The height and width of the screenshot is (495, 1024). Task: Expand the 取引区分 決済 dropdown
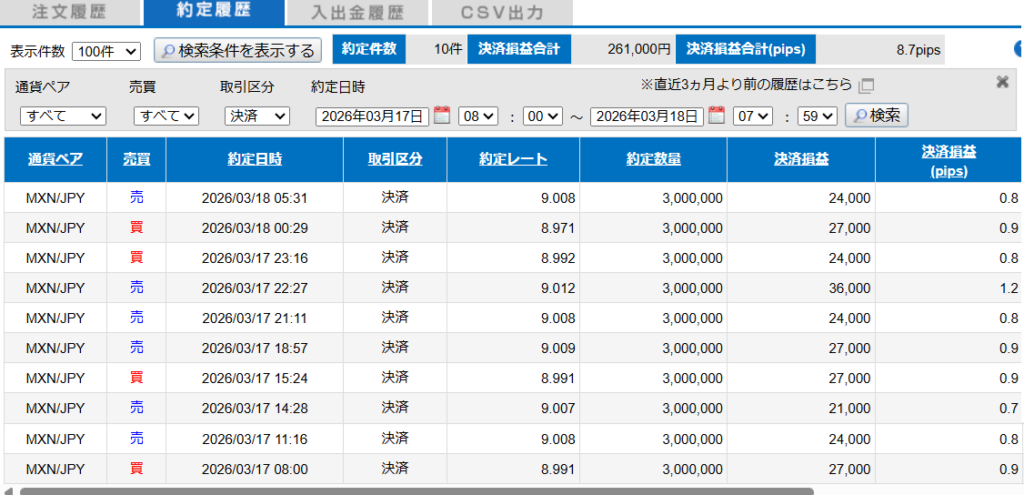257,116
